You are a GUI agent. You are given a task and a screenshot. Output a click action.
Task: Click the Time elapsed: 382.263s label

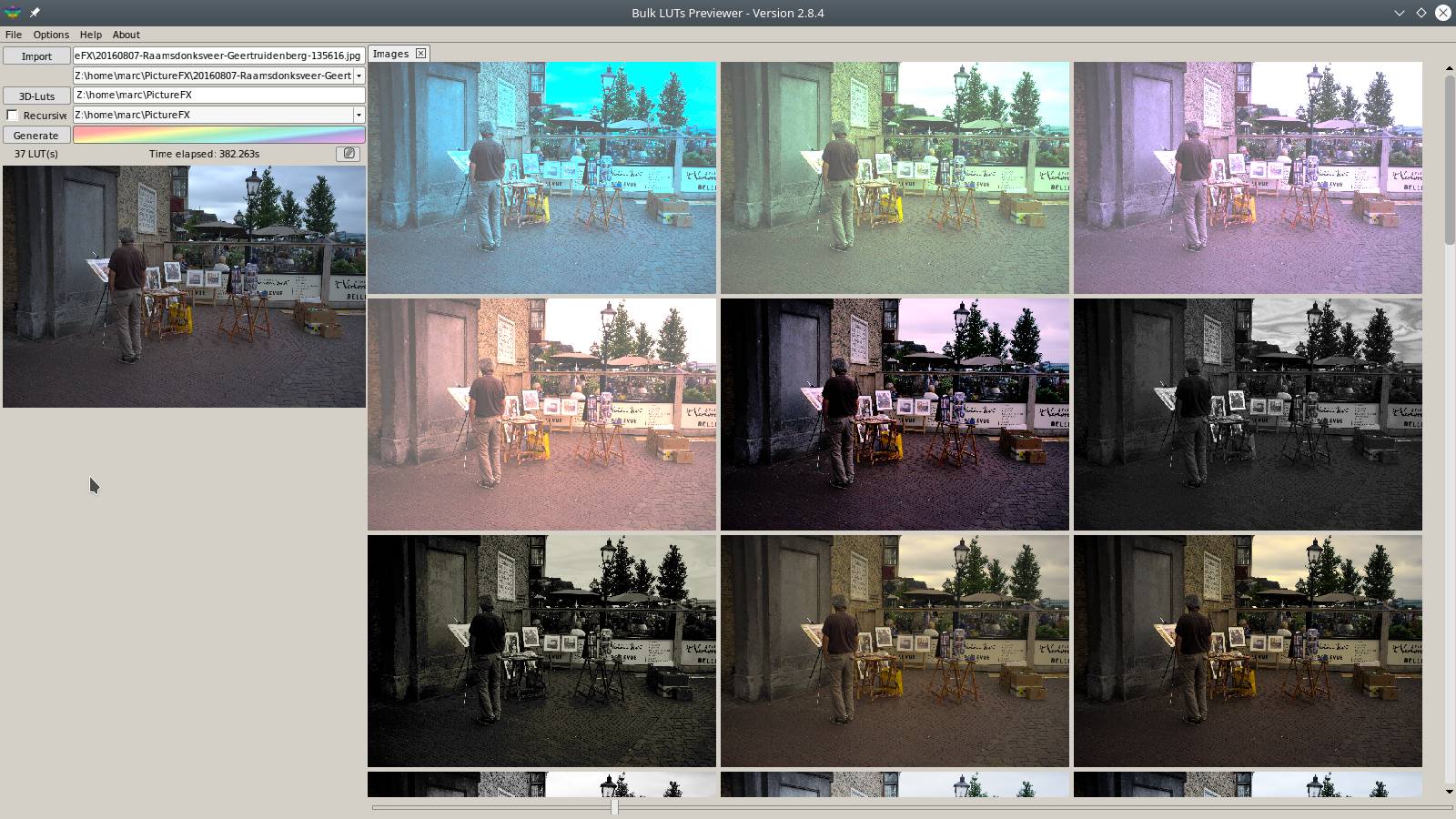coord(204,154)
